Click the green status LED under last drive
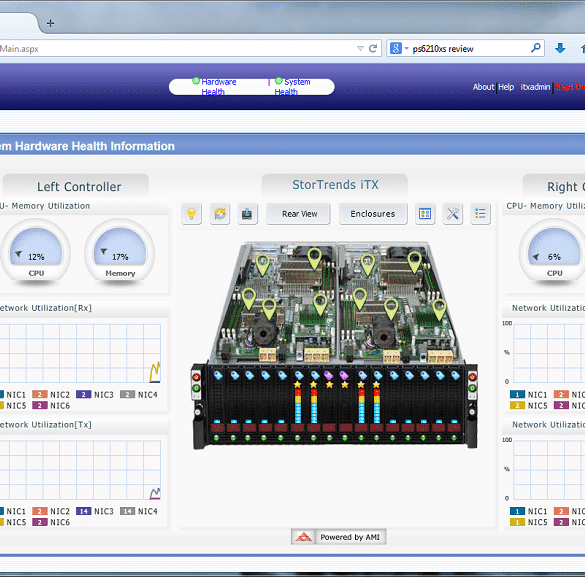The width and height of the screenshot is (585, 577). point(454,438)
